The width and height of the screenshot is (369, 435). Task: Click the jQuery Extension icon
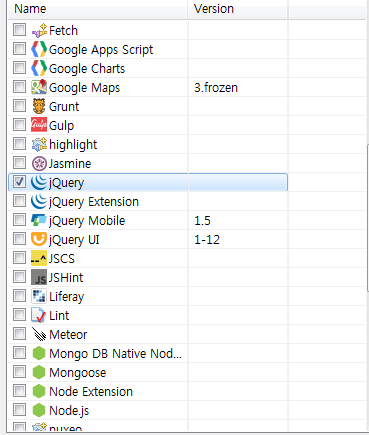click(x=39, y=201)
